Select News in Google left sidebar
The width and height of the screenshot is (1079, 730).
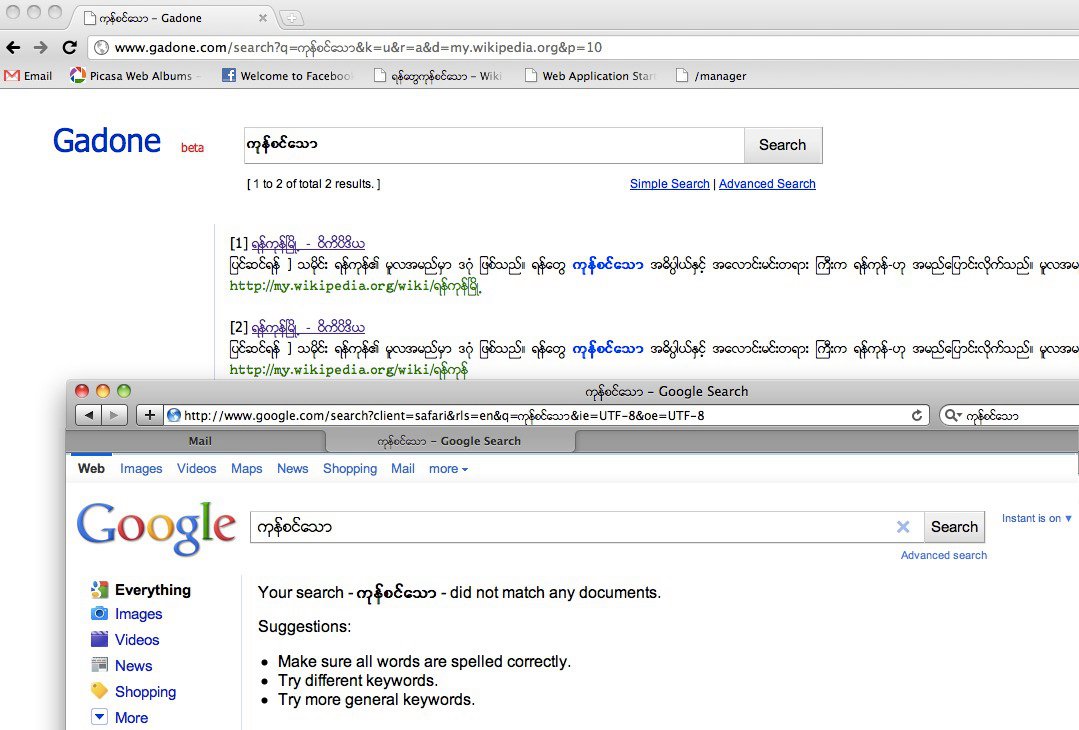122,665
